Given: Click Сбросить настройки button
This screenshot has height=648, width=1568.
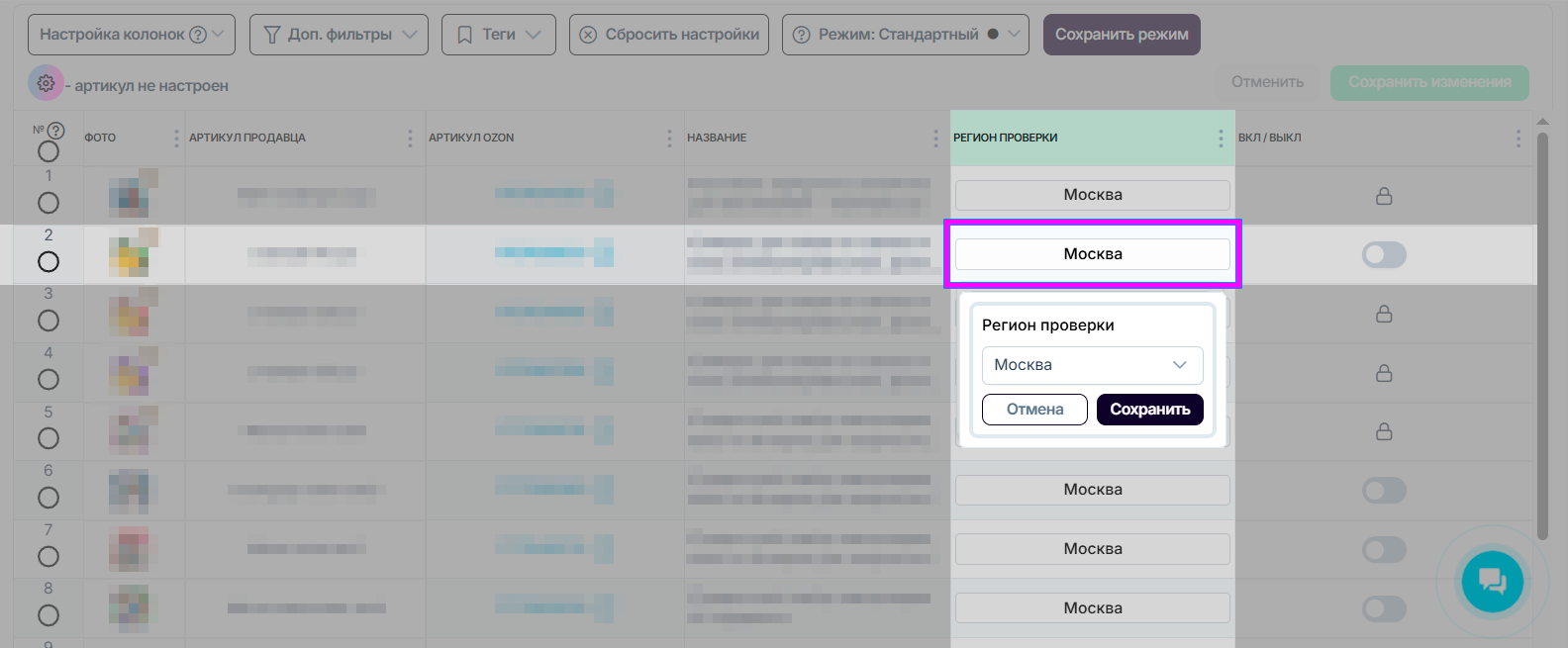Looking at the screenshot, I should coord(669,35).
